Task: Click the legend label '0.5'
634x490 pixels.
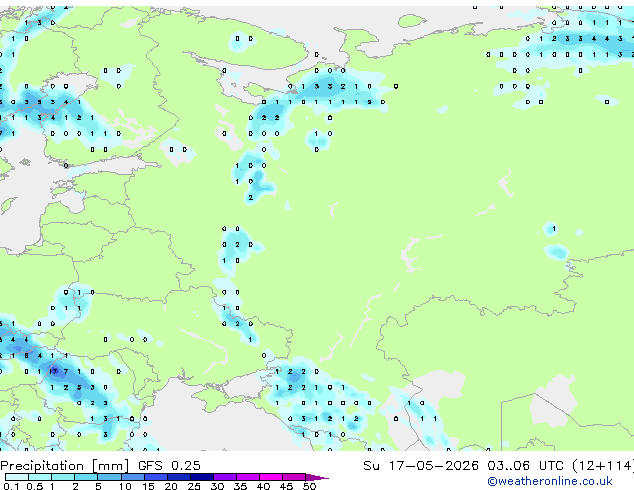Action: tap(34, 486)
